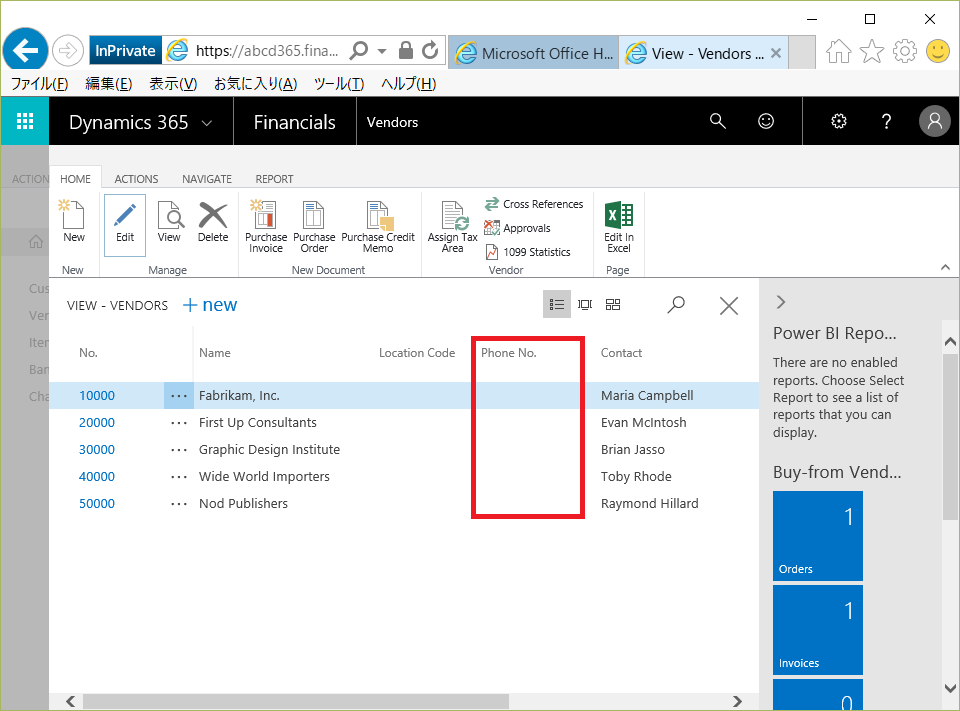The width and height of the screenshot is (960, 711).
Task: Click the Edit pencil icon
Action: (x=125, y=216)
